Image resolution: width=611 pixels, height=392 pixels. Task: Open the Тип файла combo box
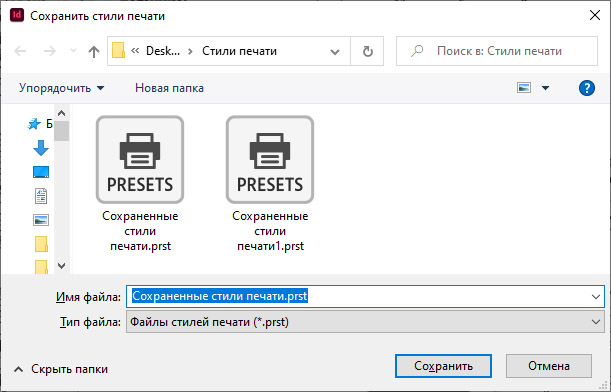click(x=366, y=322)
